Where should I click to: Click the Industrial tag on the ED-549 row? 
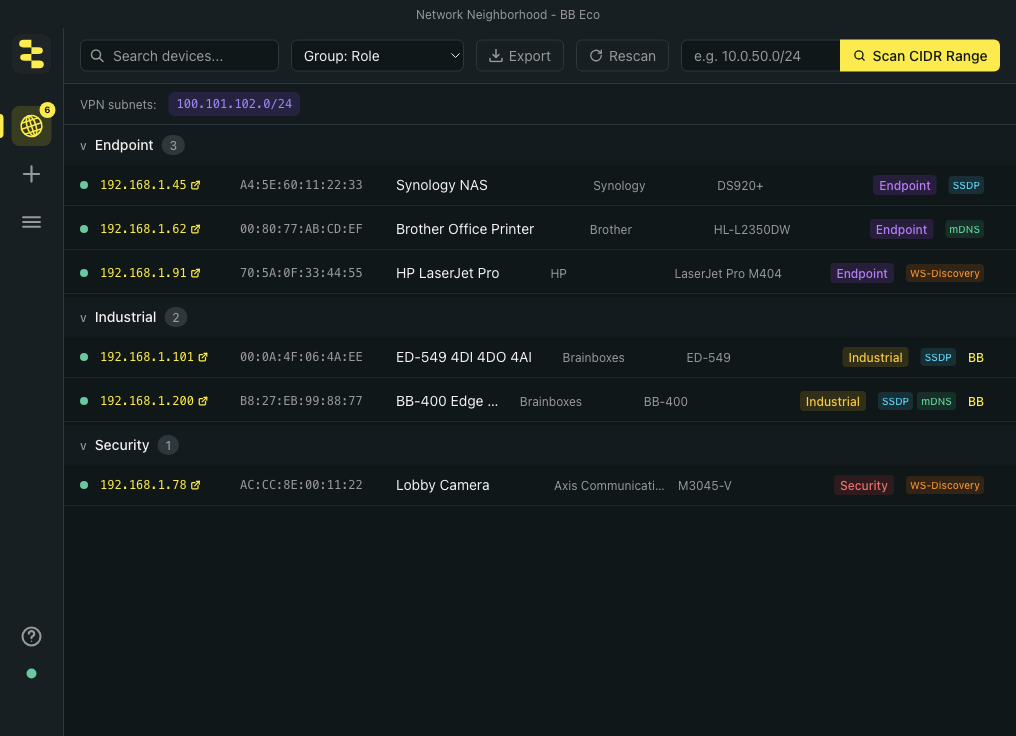coord(875,358)
